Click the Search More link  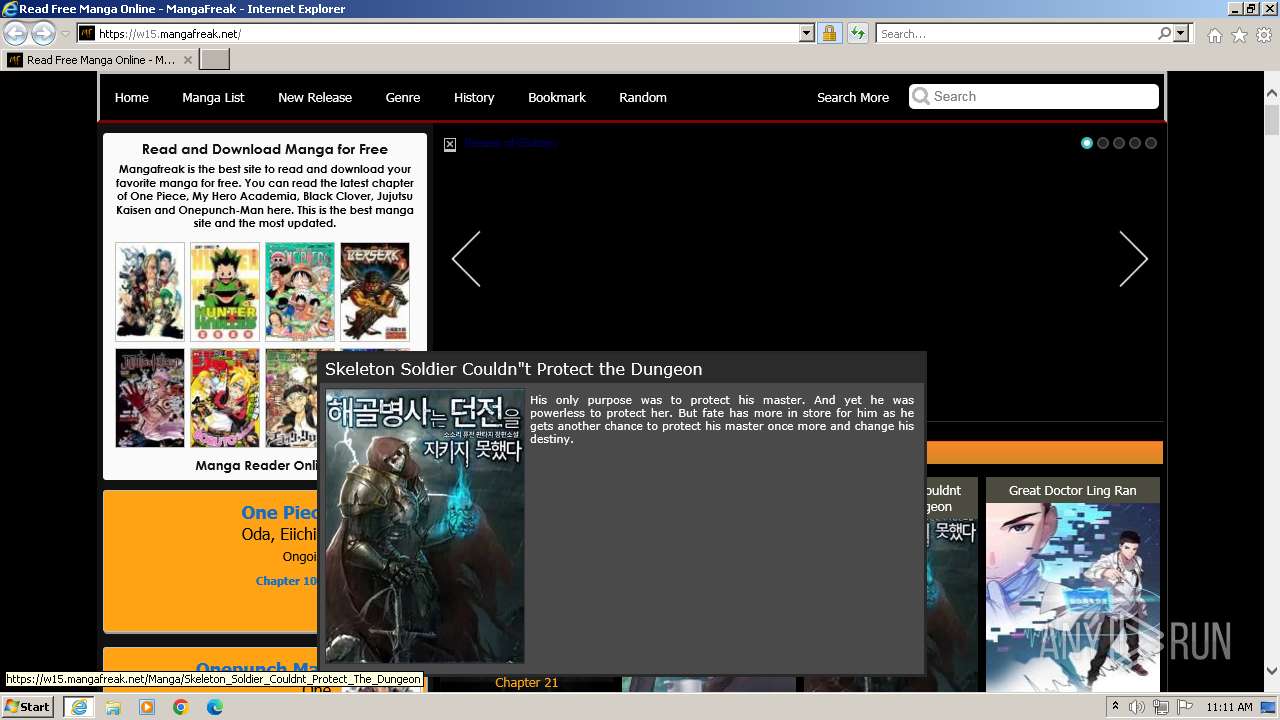853,97
